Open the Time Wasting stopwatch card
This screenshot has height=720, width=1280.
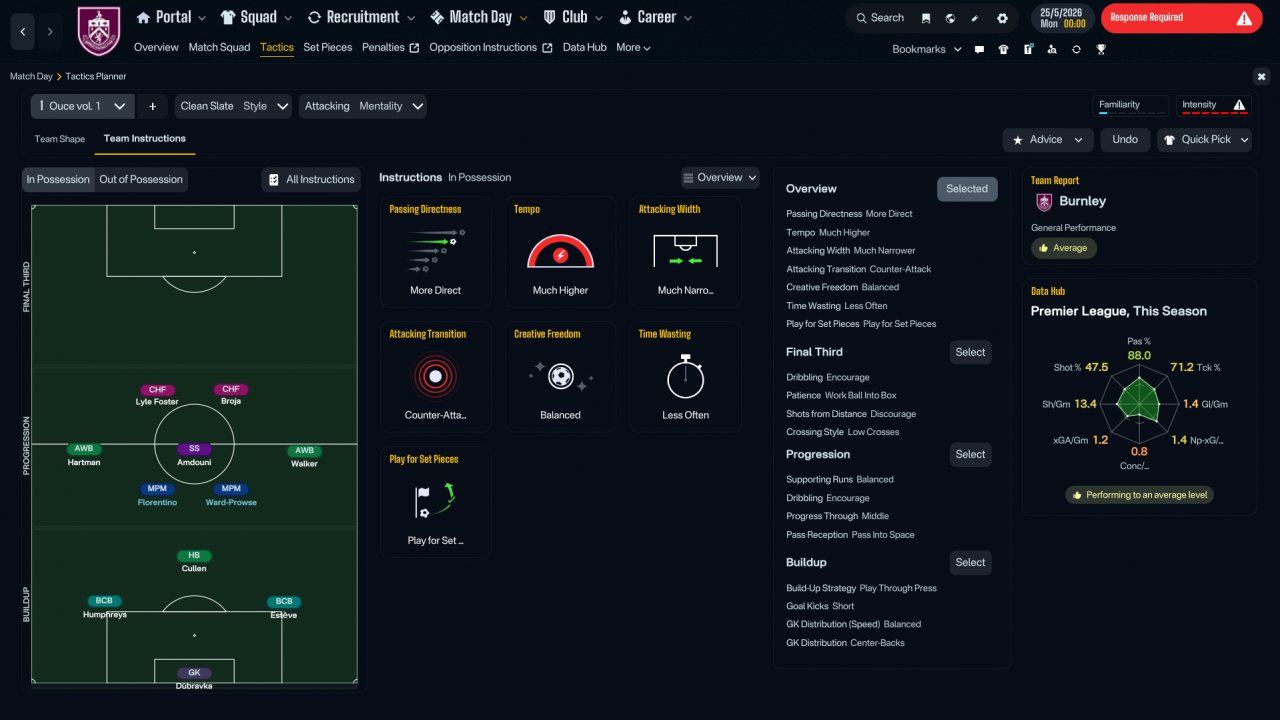pos(685,376)
